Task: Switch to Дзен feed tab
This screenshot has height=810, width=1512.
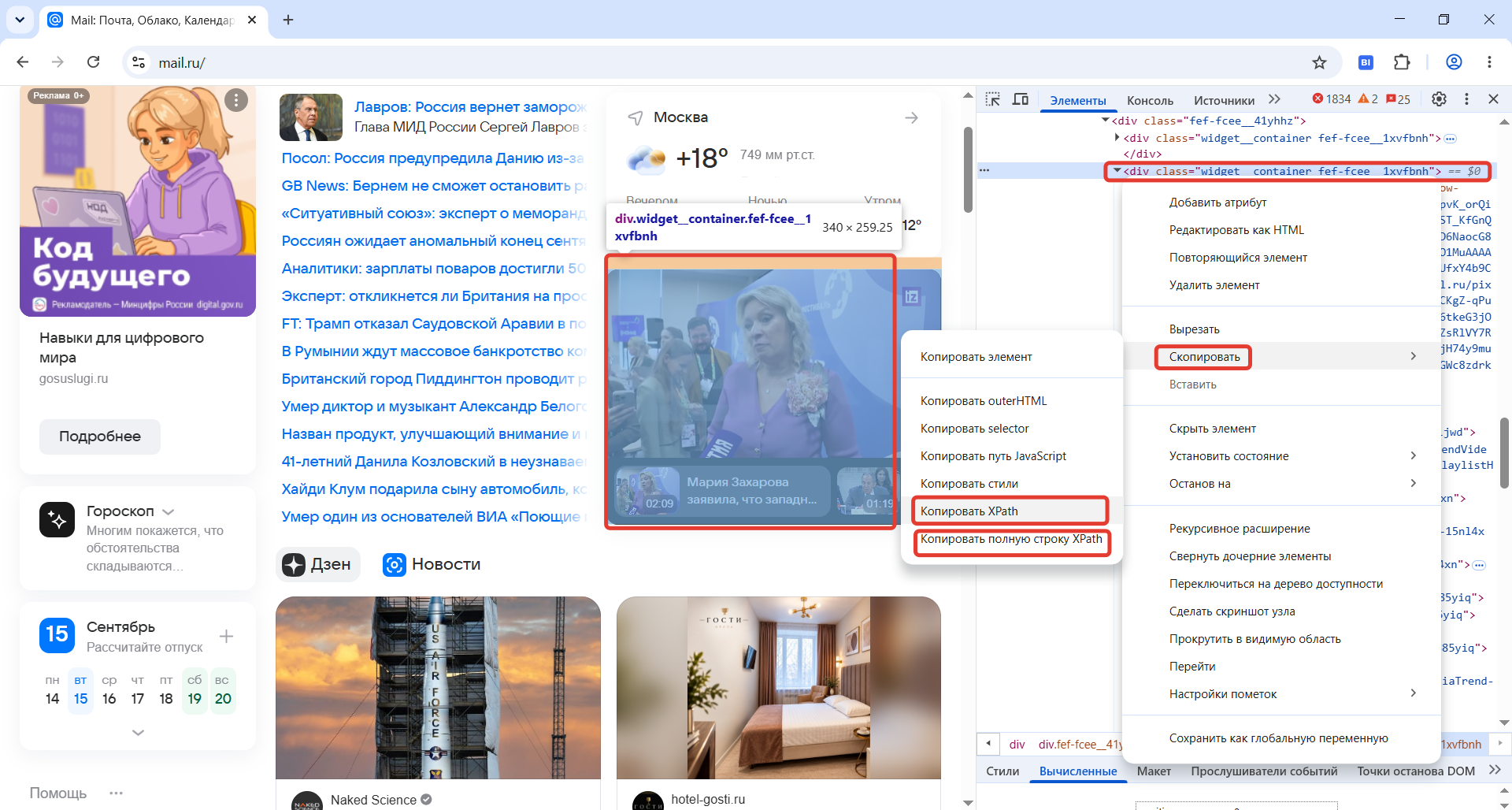Action: 318,564
